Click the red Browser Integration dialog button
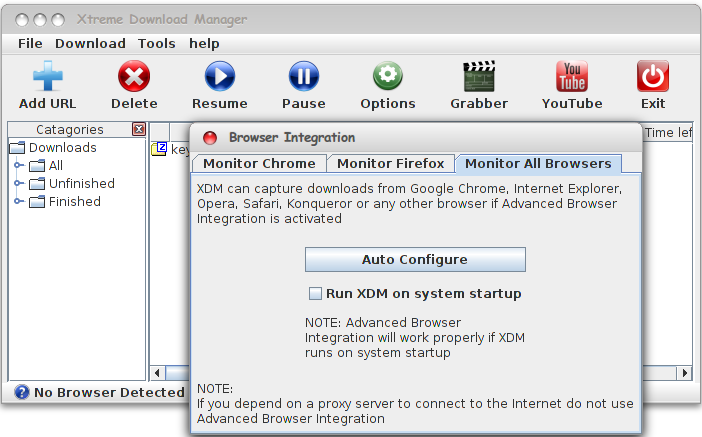The width and height of the screenshot is (702, 437). tap(210, 138)
